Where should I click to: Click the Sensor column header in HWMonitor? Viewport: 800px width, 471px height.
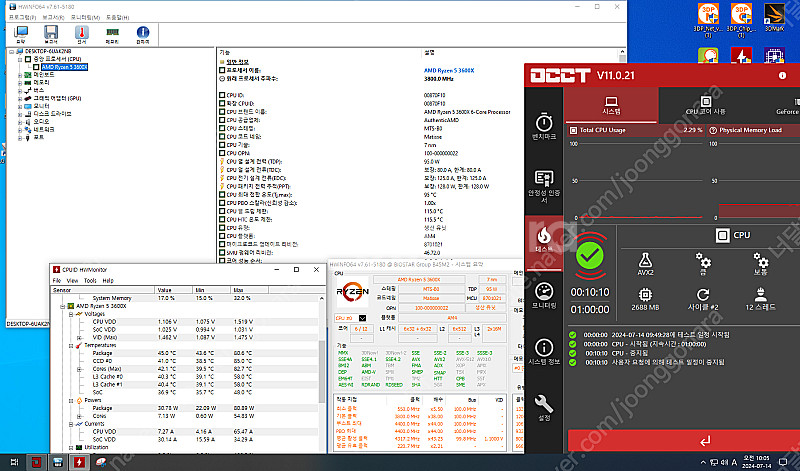pyautogui.click(x=102, y=290)
